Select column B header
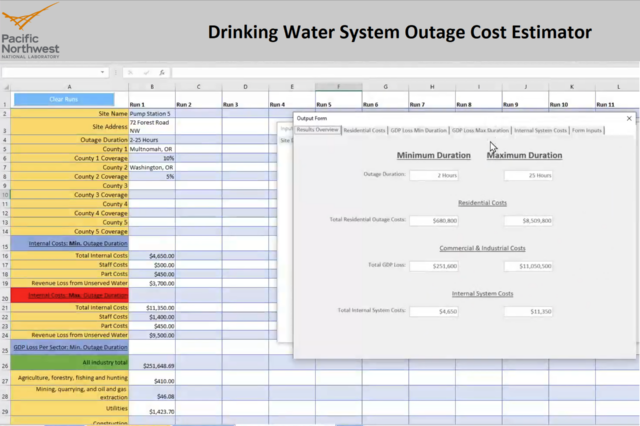The height and width of the screenshot is (426, 640). [152, 87]
